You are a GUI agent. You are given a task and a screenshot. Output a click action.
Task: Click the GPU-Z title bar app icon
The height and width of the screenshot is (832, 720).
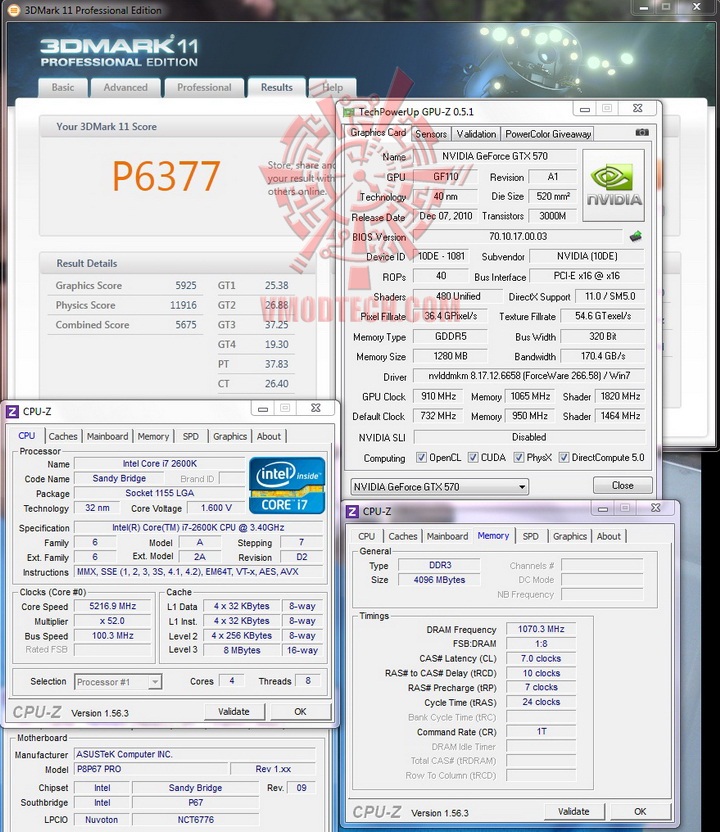point(349,112)
